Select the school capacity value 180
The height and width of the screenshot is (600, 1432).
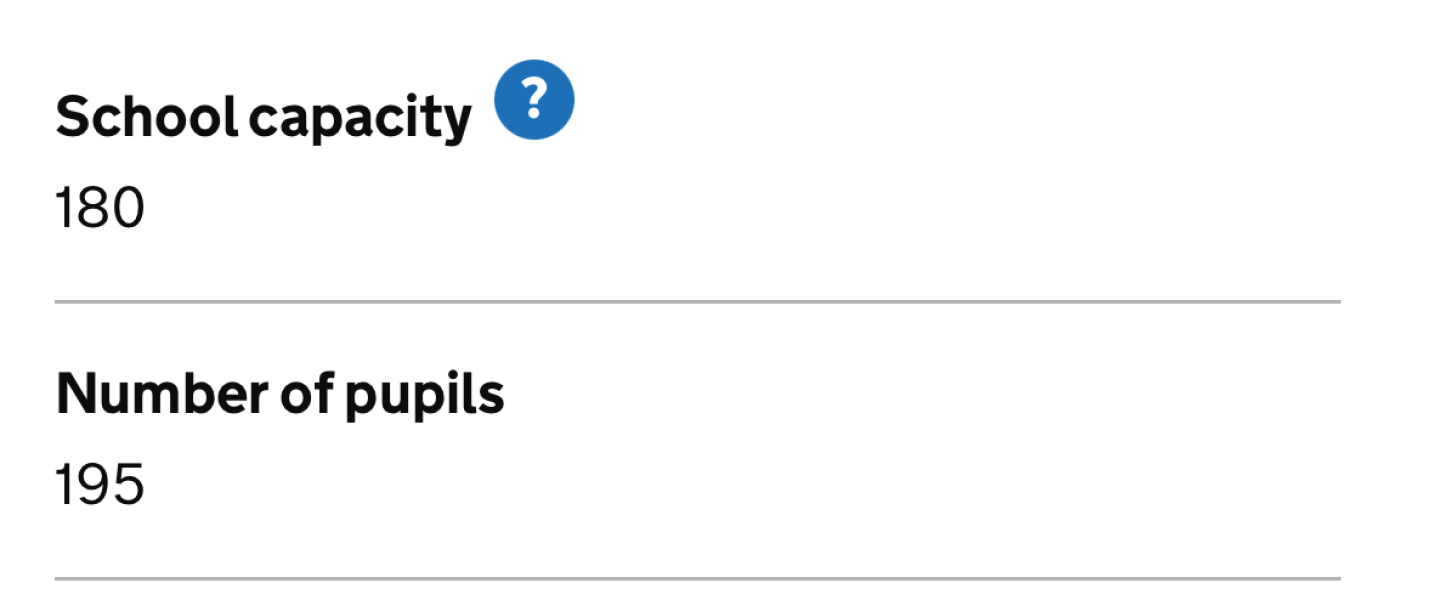[100, 210]
